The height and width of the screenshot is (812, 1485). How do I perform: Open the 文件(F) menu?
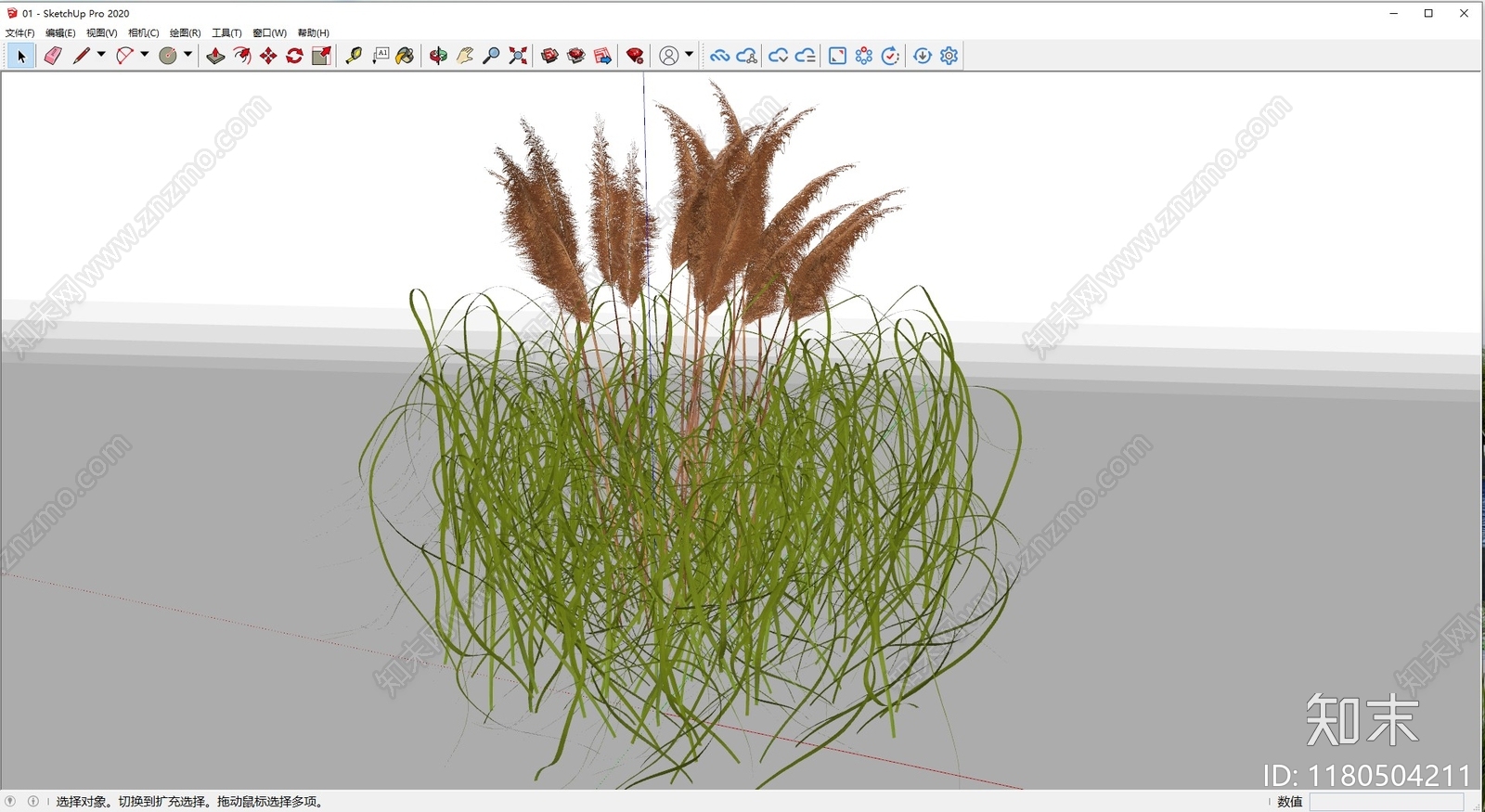click(x=20, y=32)
